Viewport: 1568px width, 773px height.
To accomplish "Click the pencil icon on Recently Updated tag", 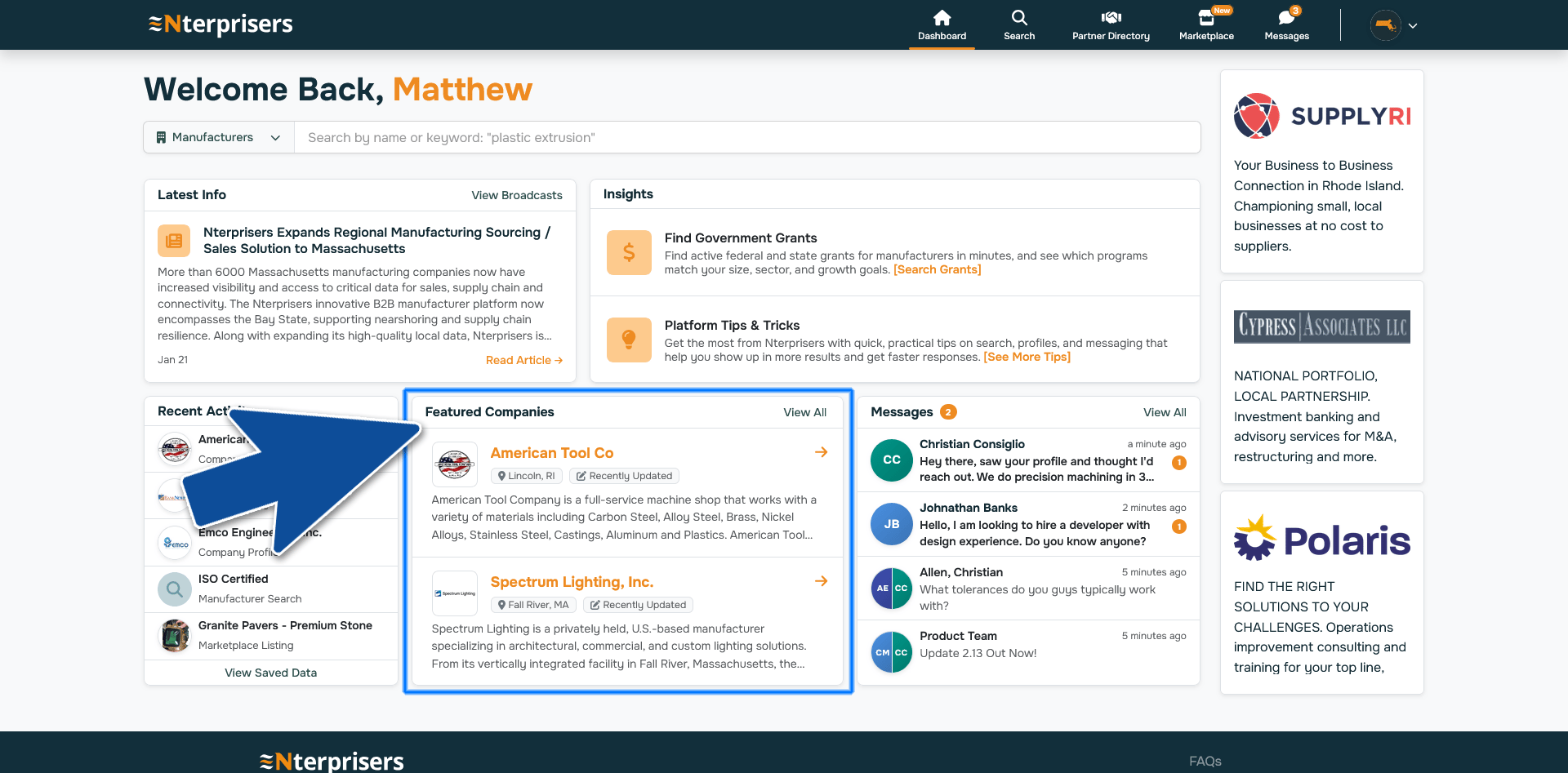I will (x=583, y=476).
